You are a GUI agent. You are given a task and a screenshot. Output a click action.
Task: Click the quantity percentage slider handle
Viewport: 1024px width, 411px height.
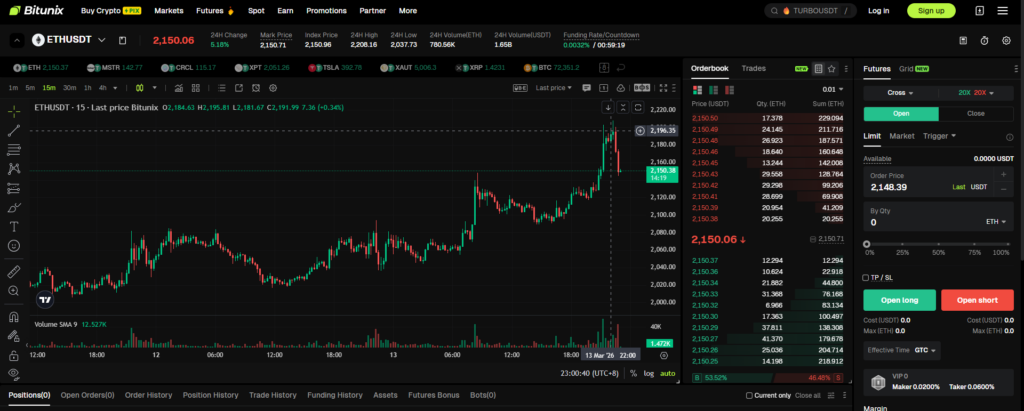coord(867,244)
